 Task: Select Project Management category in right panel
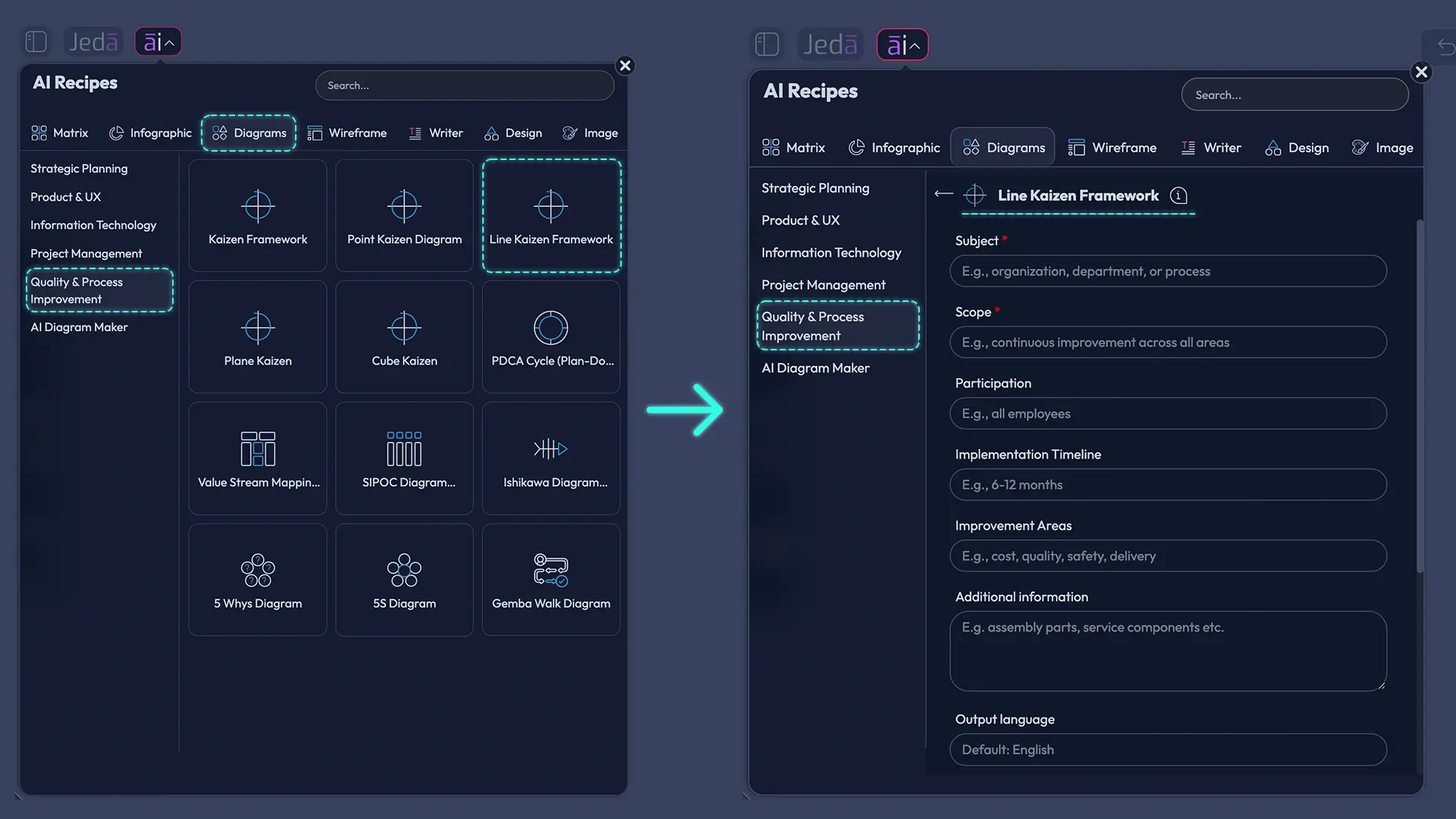(823, 284)
